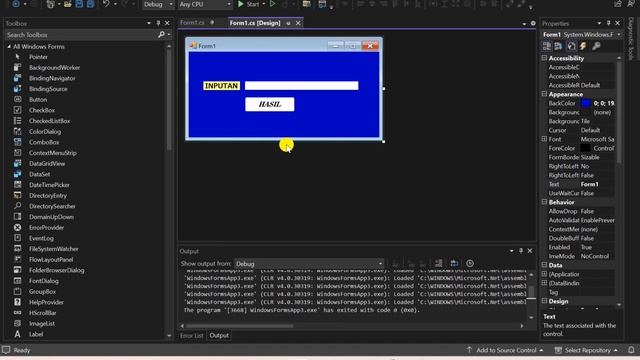Click the Property Pages wrench icon
640x360 pixels.
596,46
